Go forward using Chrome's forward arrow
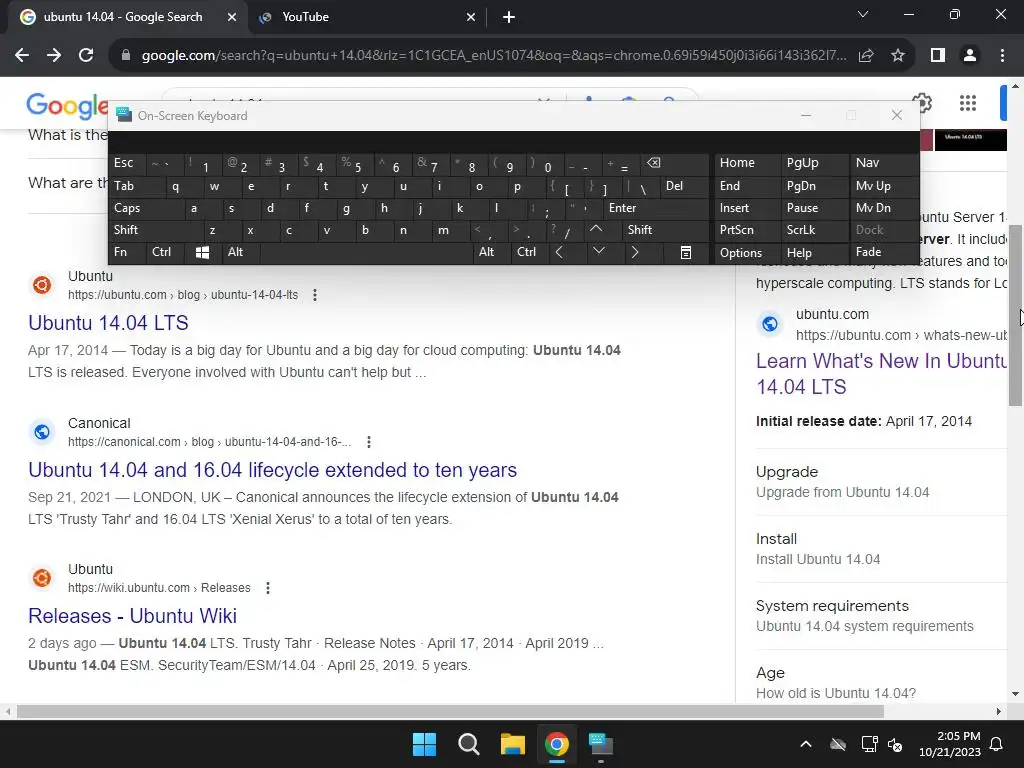 tap(54, 56)
